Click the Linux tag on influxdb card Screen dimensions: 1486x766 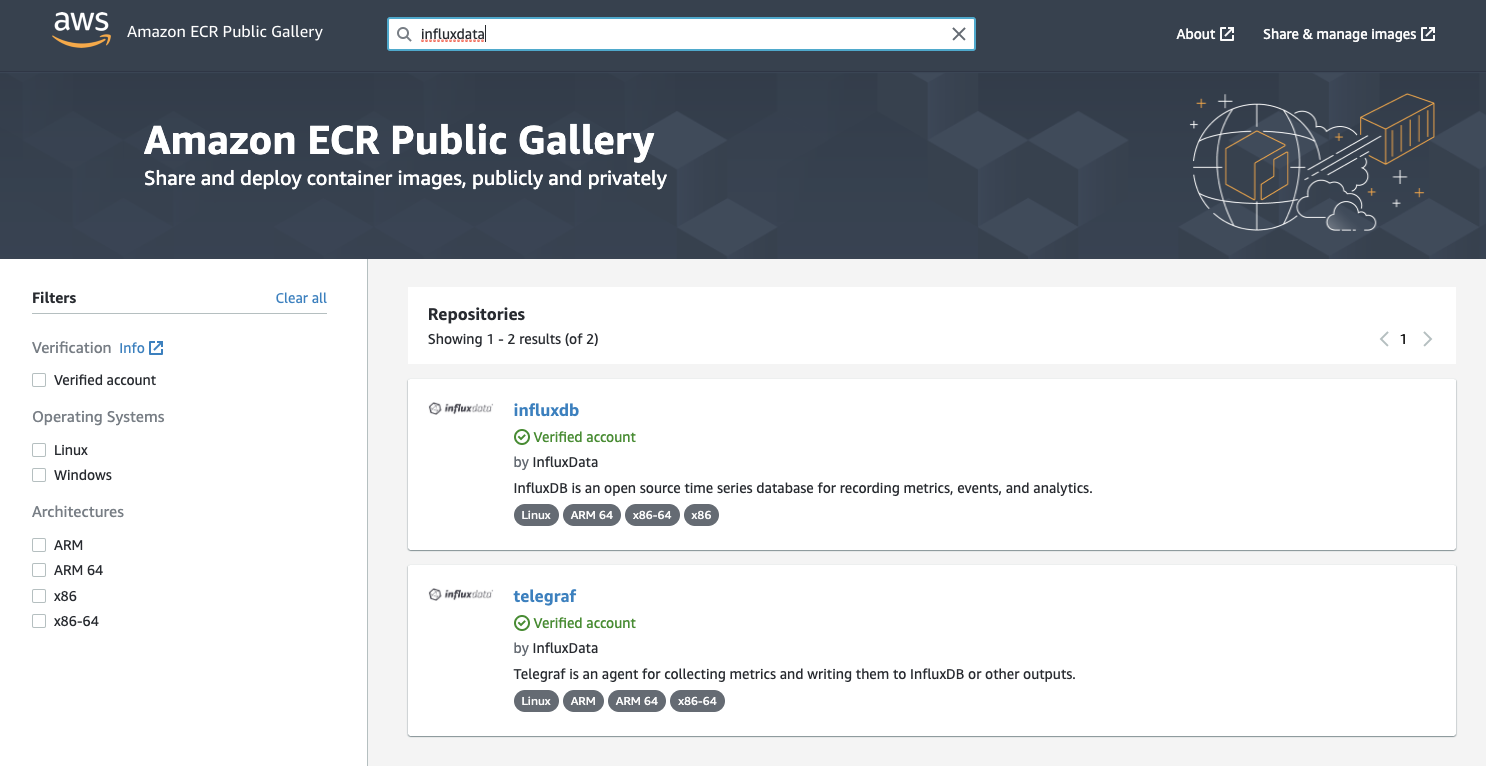536,515
